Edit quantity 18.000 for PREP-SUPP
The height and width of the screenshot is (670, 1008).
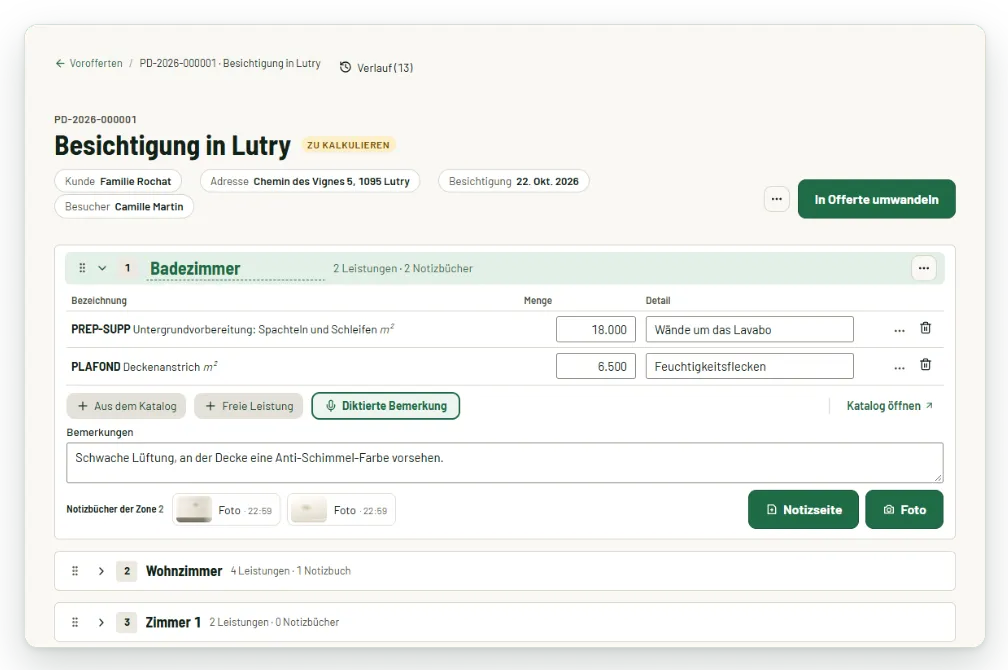pos(596,330)
